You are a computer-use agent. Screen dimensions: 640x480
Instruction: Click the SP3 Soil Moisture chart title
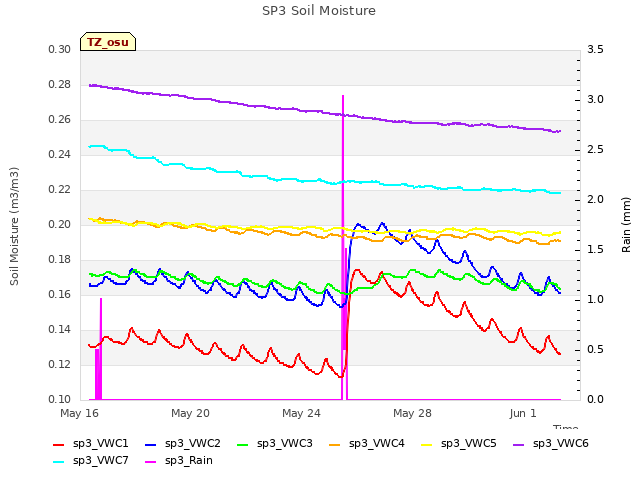coord(319,11)
